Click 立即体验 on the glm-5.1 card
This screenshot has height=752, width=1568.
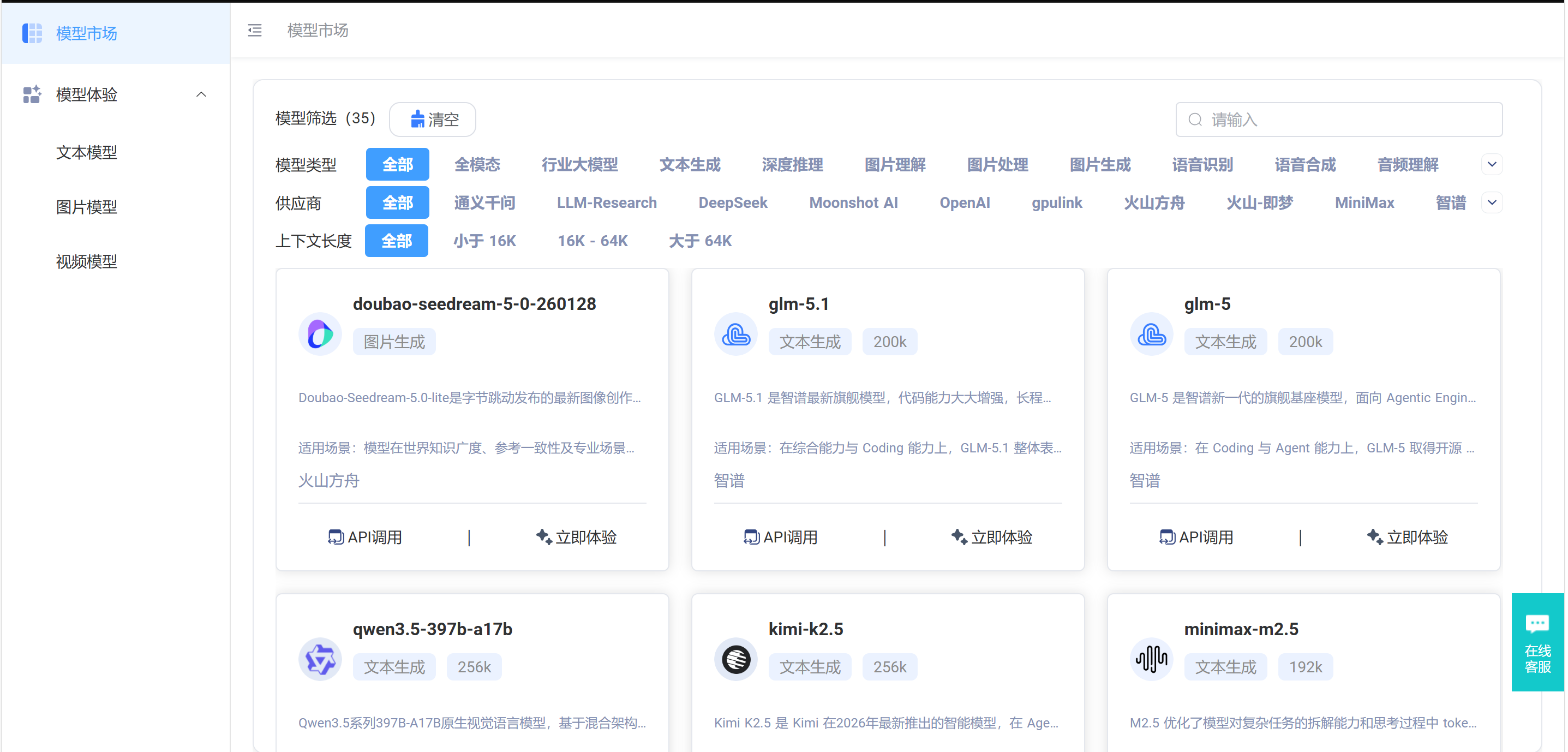(991, 537)
